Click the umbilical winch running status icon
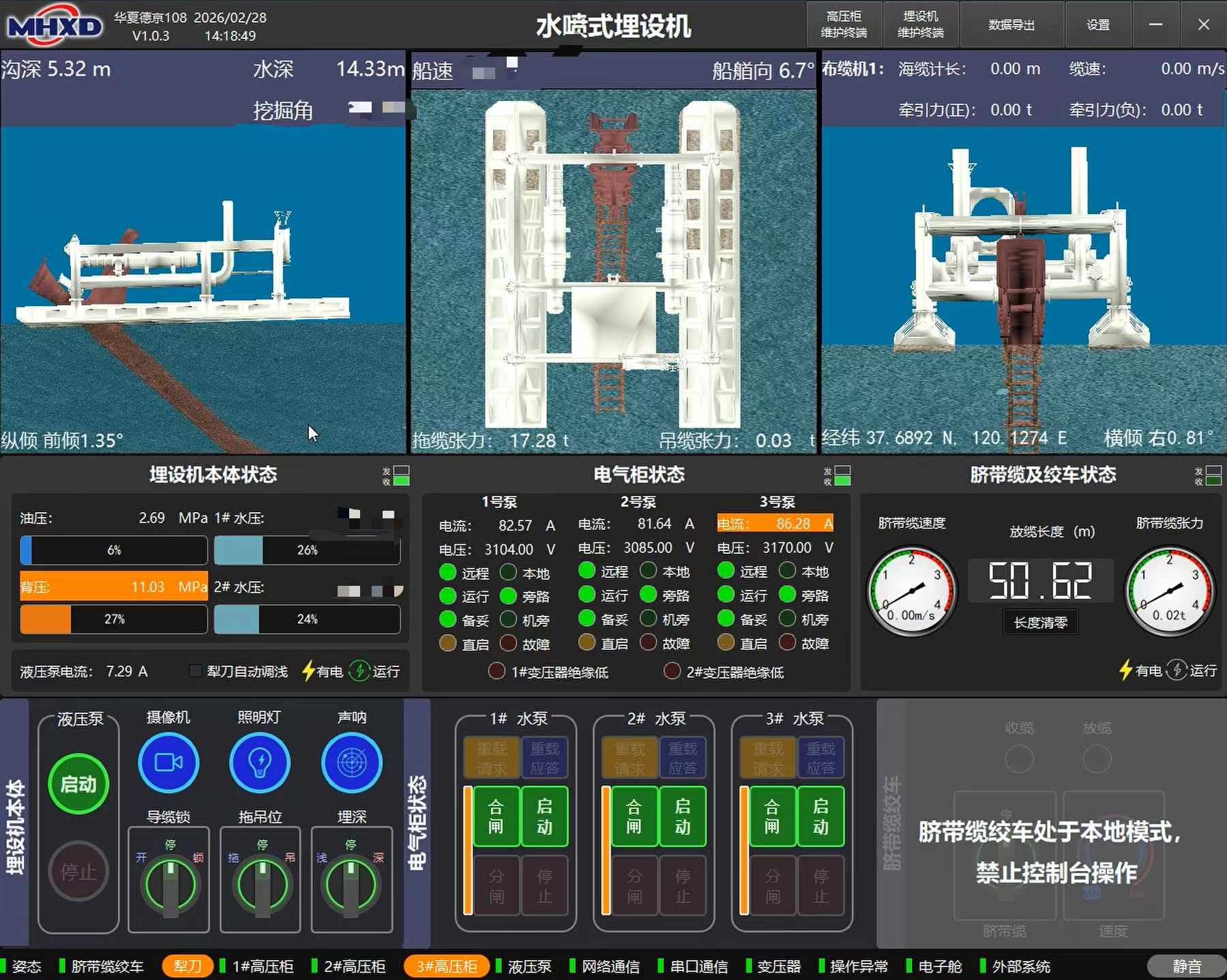Viewport: 1227px width, 980px height. (x=1177, y=670)
